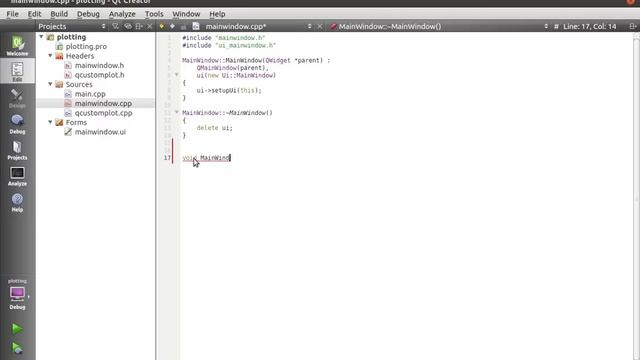Open the Welcome mode
The image size is (640, 360).
(x=17, y=45)
